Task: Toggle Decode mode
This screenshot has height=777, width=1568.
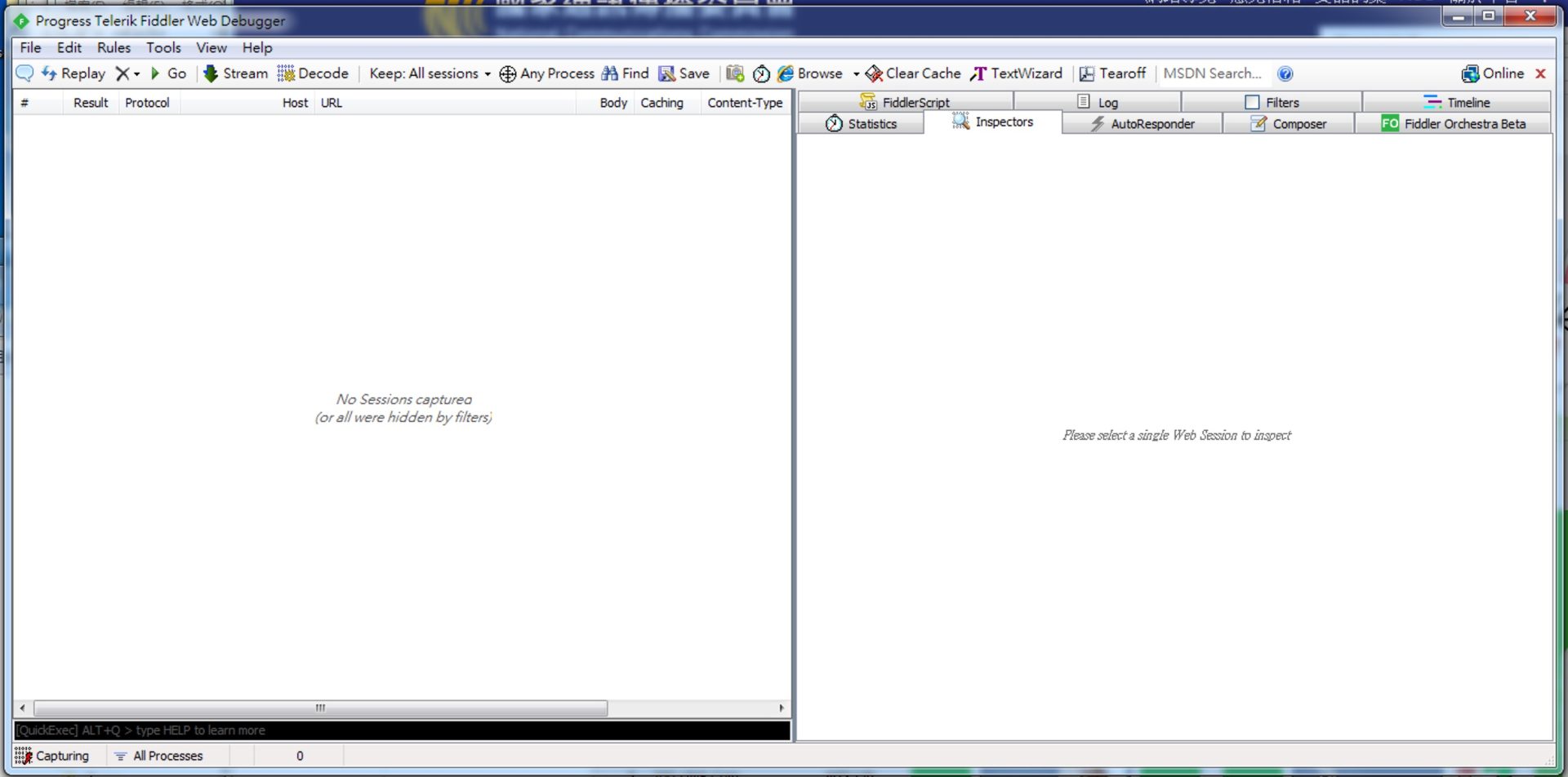Action: (313, 73)
